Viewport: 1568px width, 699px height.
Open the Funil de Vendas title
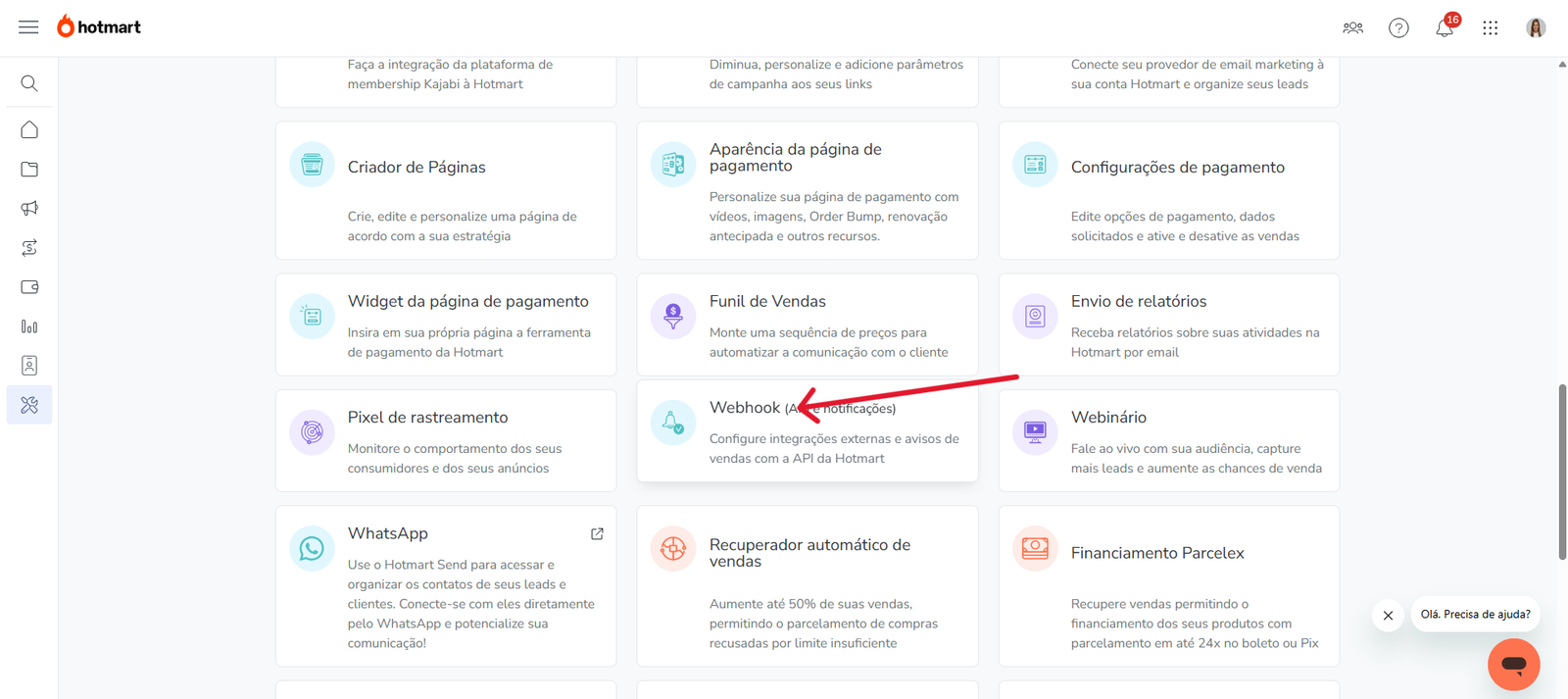[767, 302]
